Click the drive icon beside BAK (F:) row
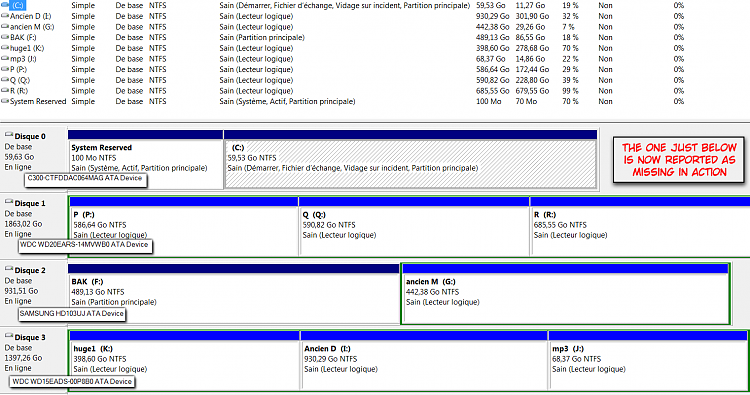750x395 pixels. [x=5, y=37]
